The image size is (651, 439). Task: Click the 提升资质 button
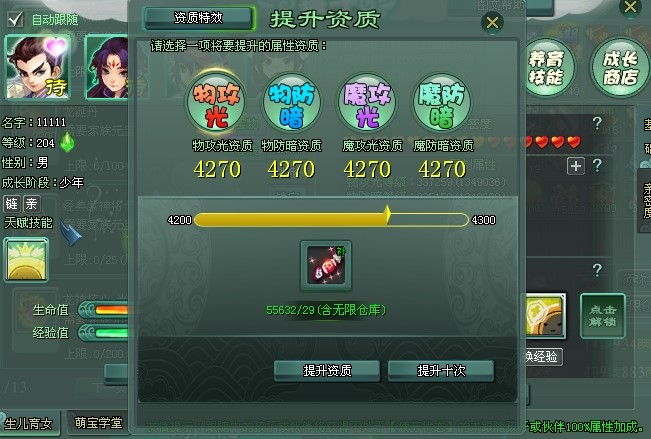tap(327, 370)
